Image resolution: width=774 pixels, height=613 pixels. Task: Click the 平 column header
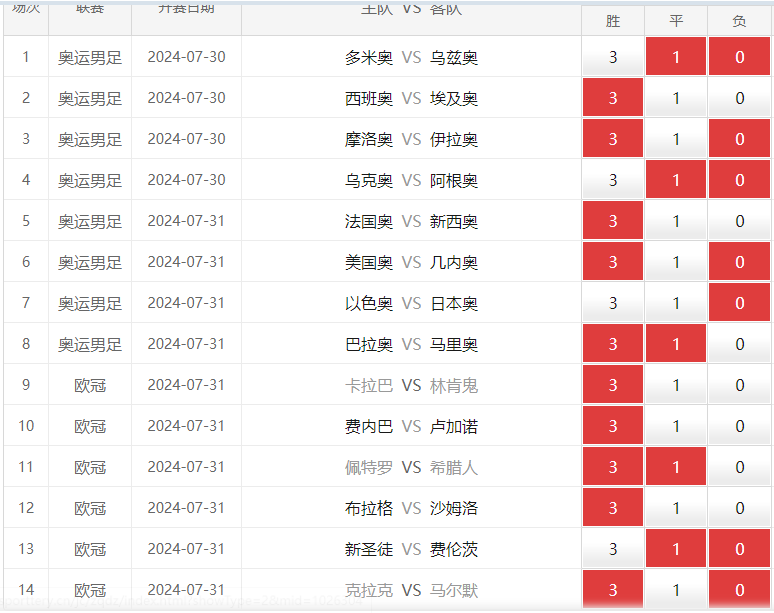[676, 21]
